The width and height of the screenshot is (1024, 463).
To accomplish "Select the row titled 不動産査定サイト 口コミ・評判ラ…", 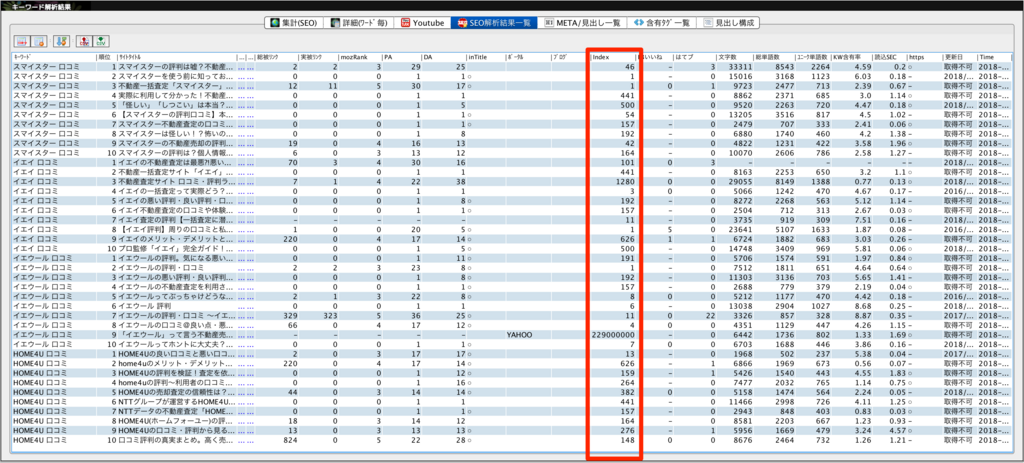I will pos(511,182).
